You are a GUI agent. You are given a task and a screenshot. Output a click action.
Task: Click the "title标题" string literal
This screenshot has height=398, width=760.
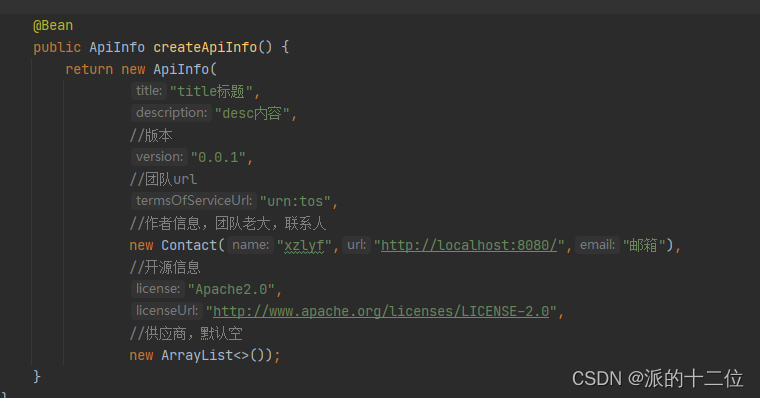[x=211, y=91]
